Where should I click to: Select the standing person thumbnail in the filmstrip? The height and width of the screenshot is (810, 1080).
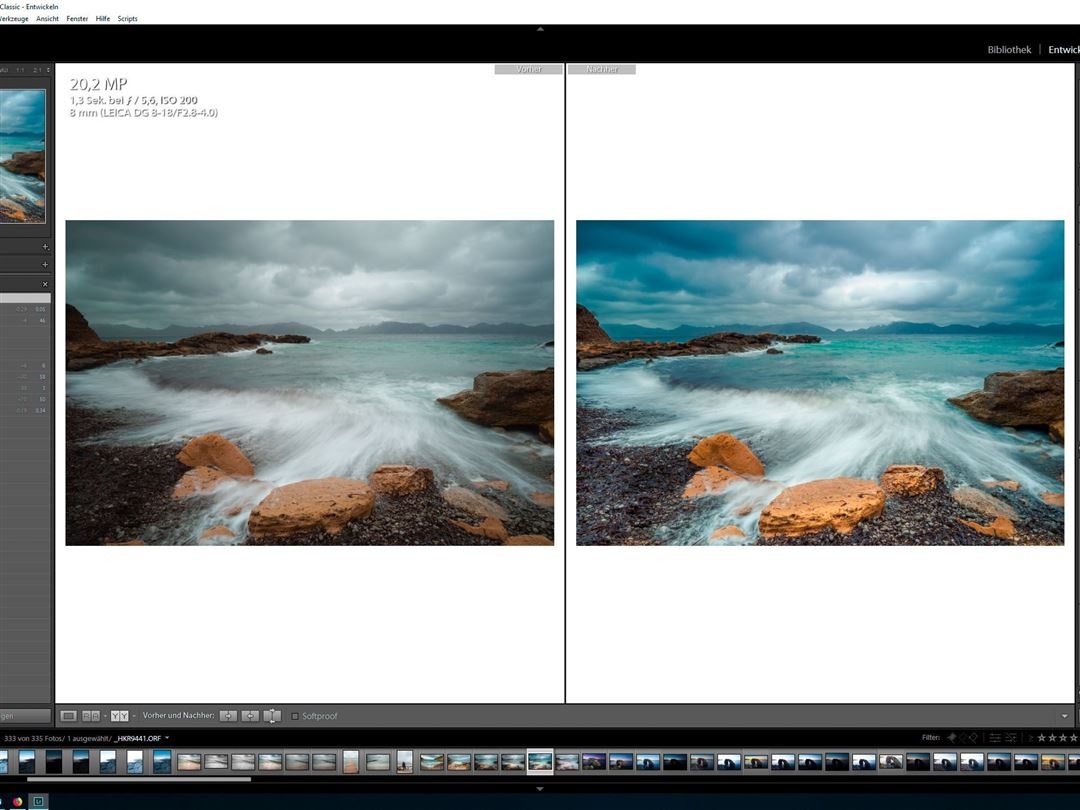404,762
